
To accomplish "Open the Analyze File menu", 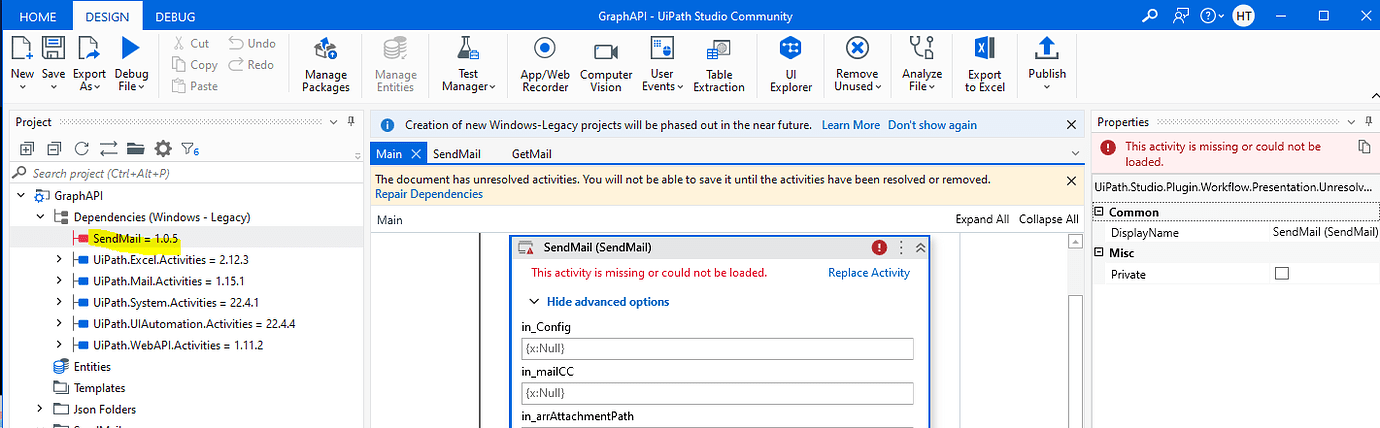I will pyautogui.click(x=922, y=65).
